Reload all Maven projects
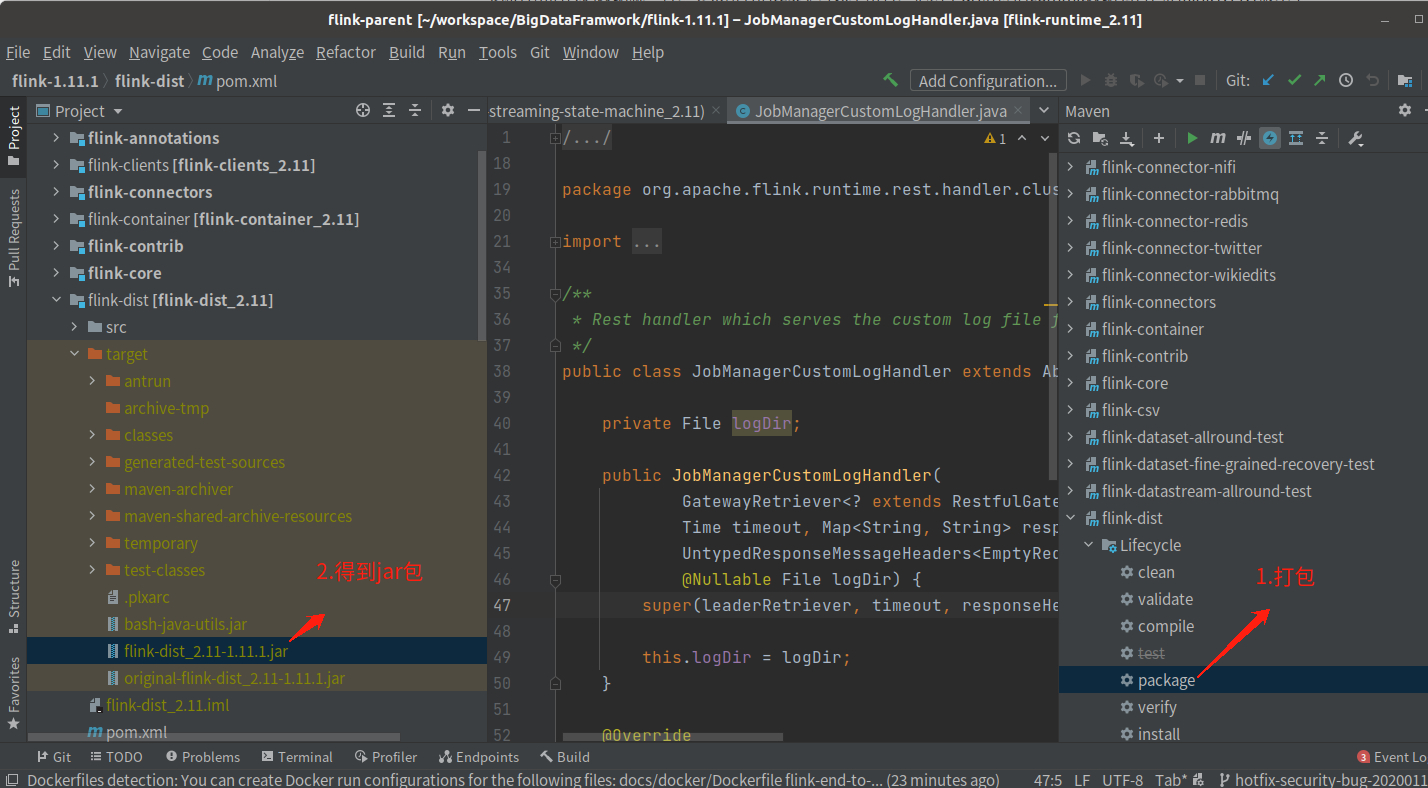Image resolution: width=1428 pixels, height=788 pixels. click(x=1074, y=138)
